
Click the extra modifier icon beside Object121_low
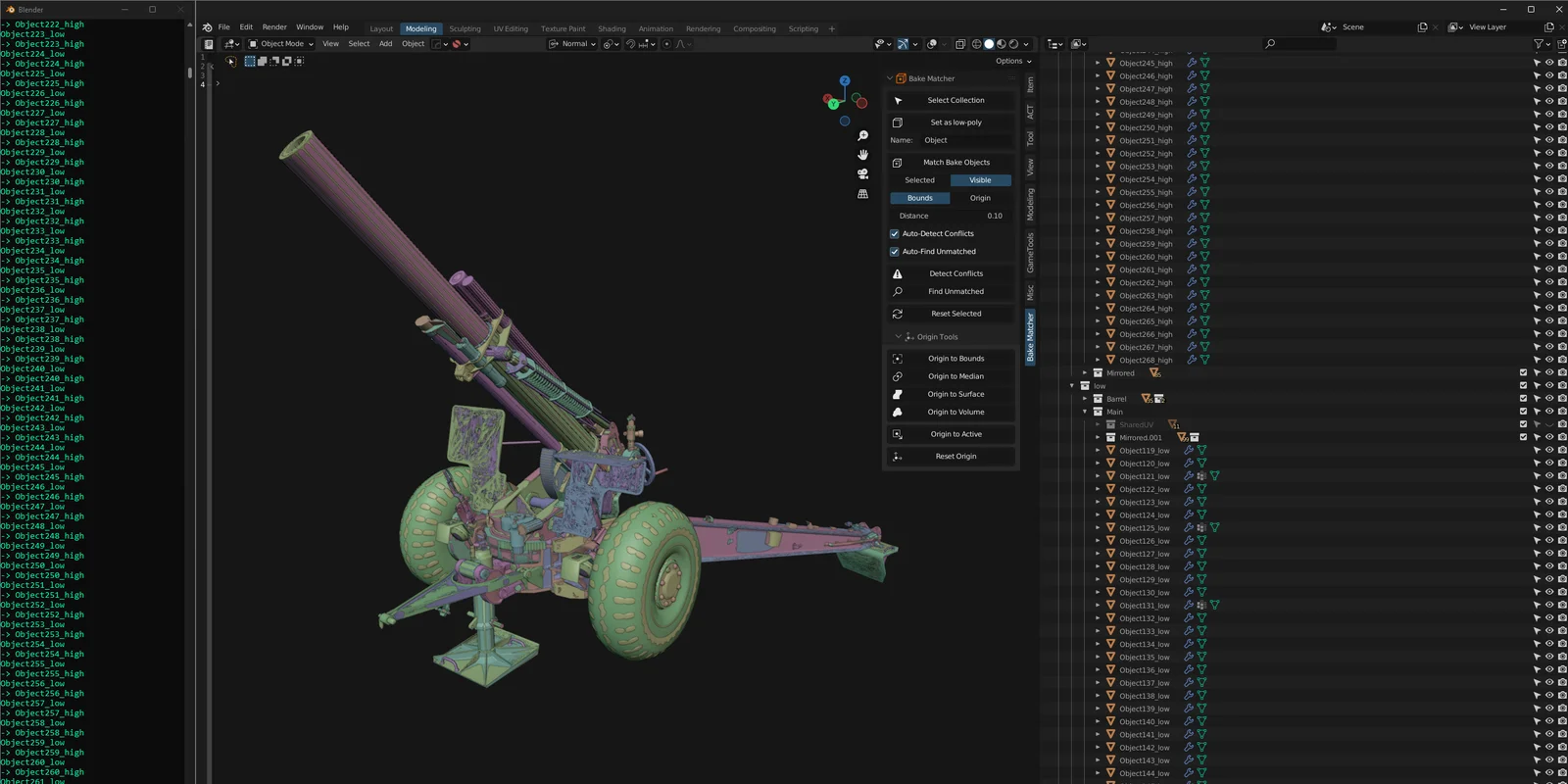(x=1201, y=476)
